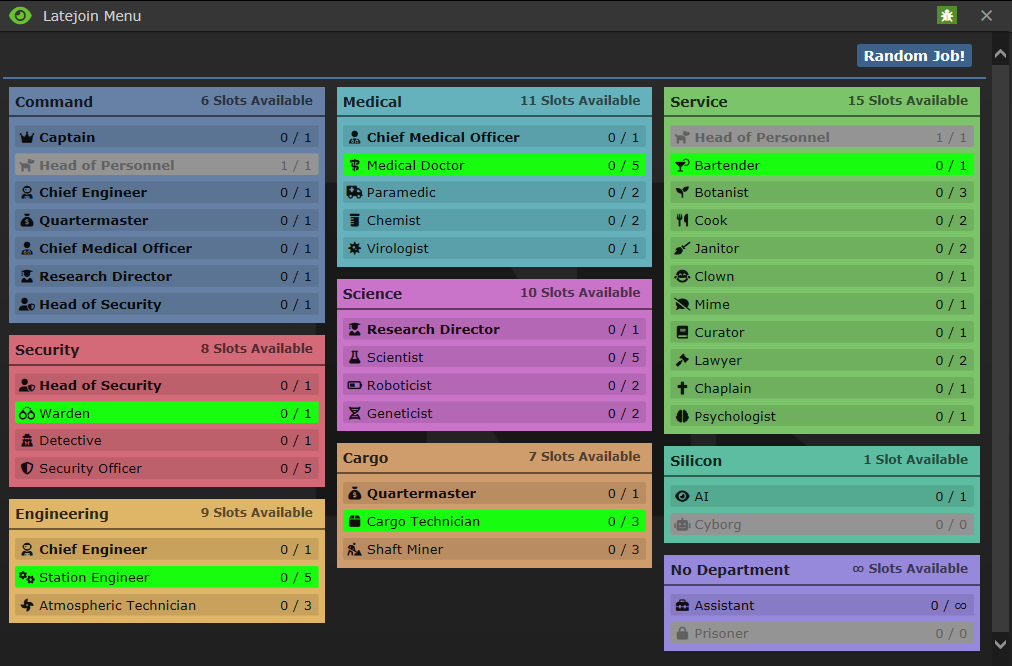The image size is (1012, 666).
Task: Click the Command department header
Action: tap(167, 101)
